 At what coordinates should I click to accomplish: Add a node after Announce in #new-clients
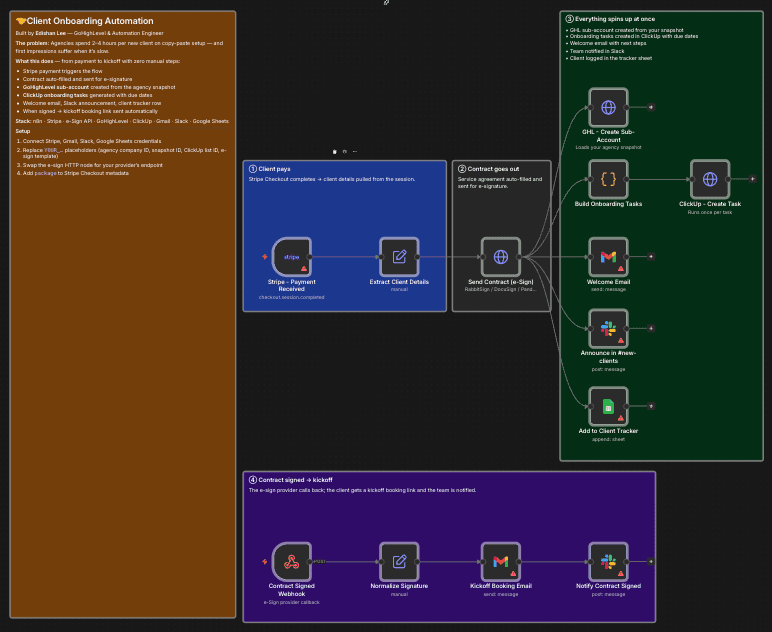[651, 328]
